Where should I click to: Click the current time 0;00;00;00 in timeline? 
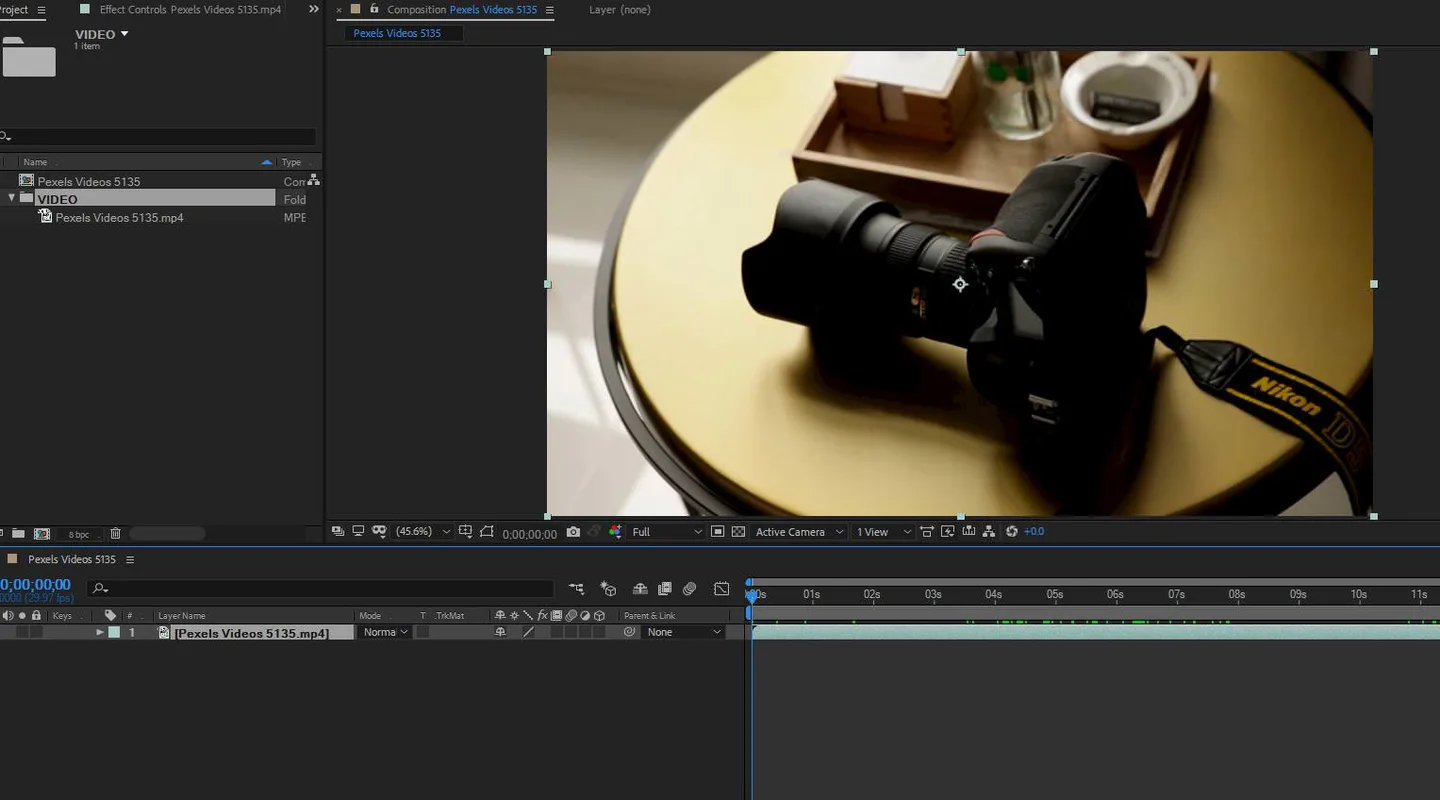tap(35, 585)
